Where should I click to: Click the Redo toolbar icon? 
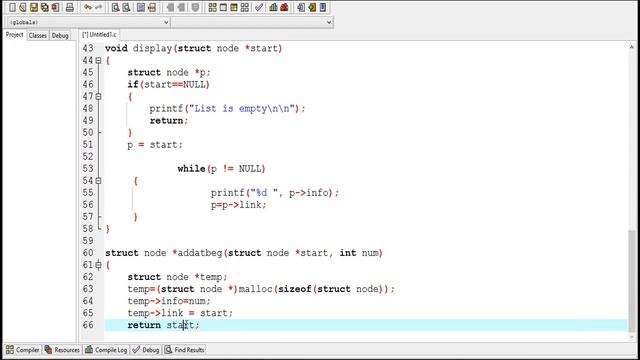99,7
